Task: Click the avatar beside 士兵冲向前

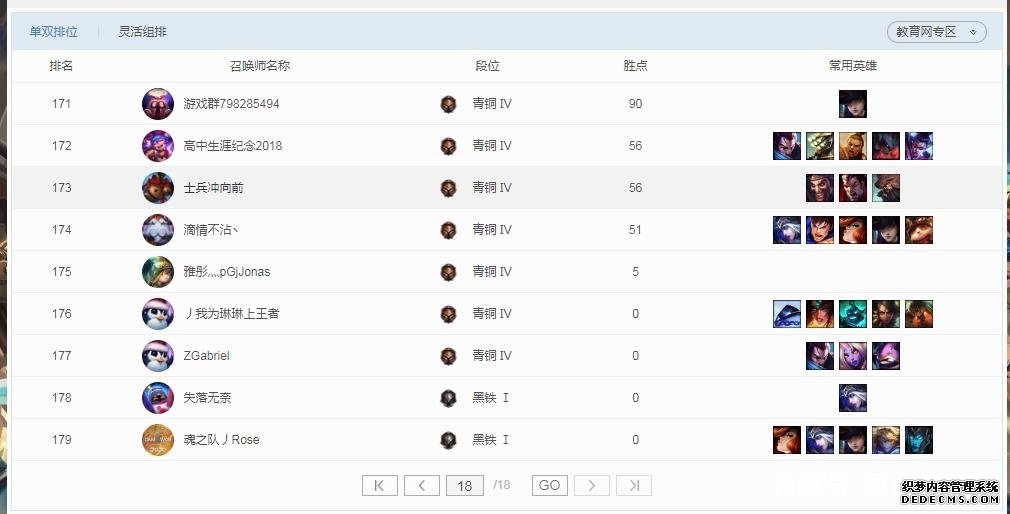Action: [158, 188]
